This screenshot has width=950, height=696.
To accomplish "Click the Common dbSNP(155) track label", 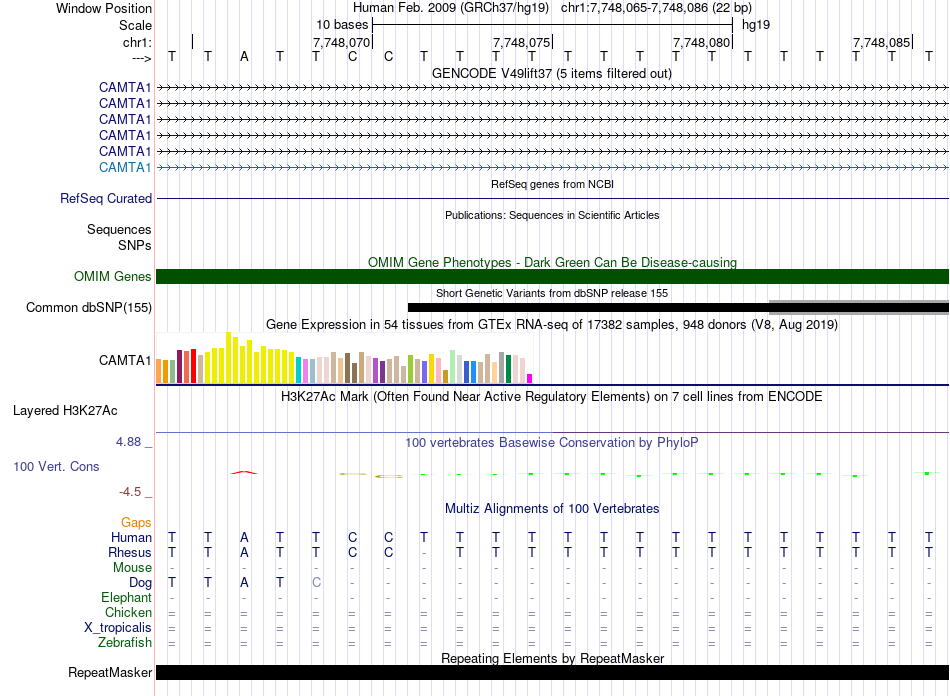I will tap(89, 308).
